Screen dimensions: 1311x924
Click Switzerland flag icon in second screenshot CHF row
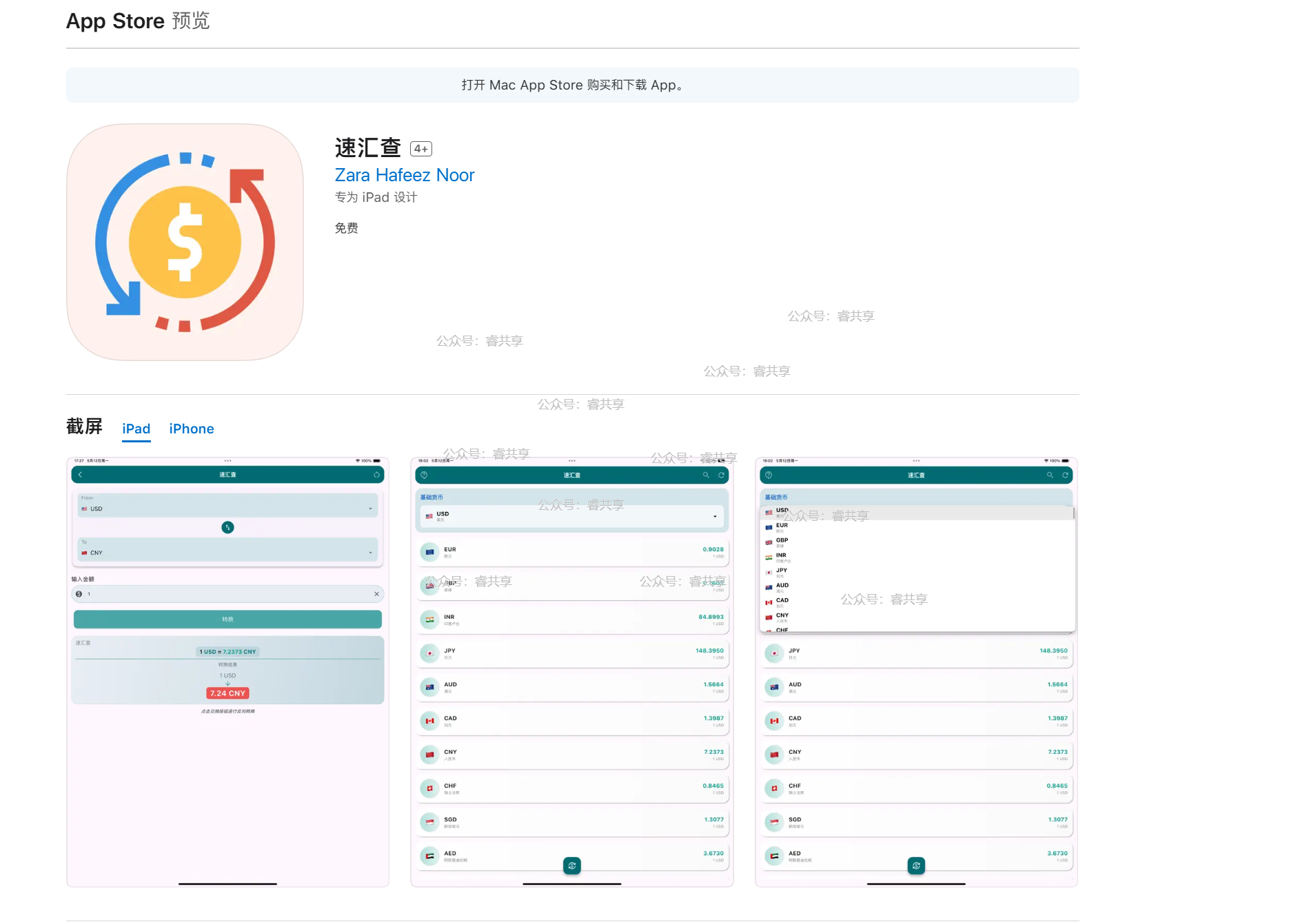(429, 788)
